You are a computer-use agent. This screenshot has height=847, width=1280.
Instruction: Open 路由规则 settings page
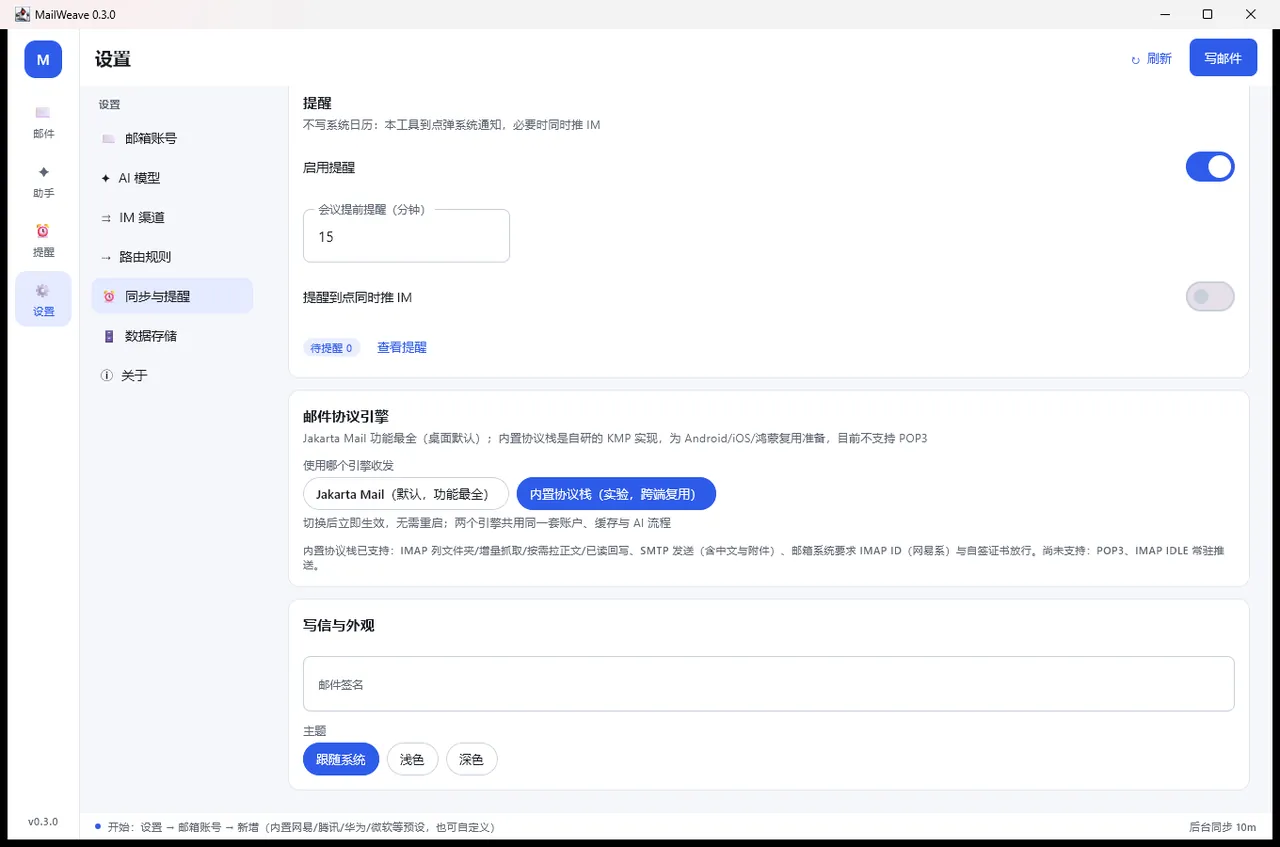point(172,257)
